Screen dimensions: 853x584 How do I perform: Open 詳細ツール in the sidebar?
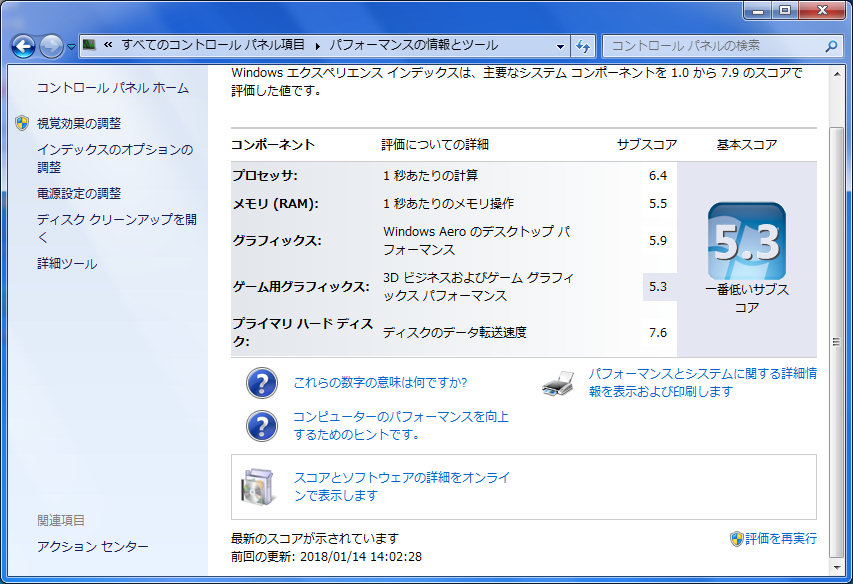point(67,264)
